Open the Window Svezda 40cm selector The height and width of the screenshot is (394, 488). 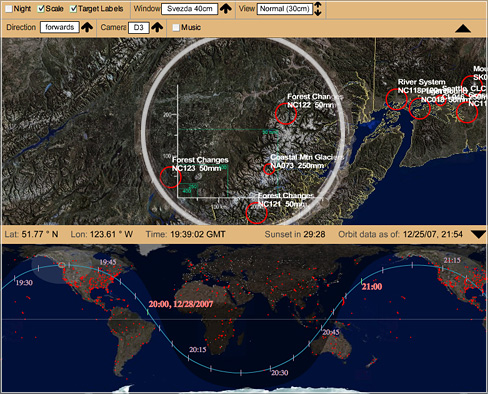[190, 9]
